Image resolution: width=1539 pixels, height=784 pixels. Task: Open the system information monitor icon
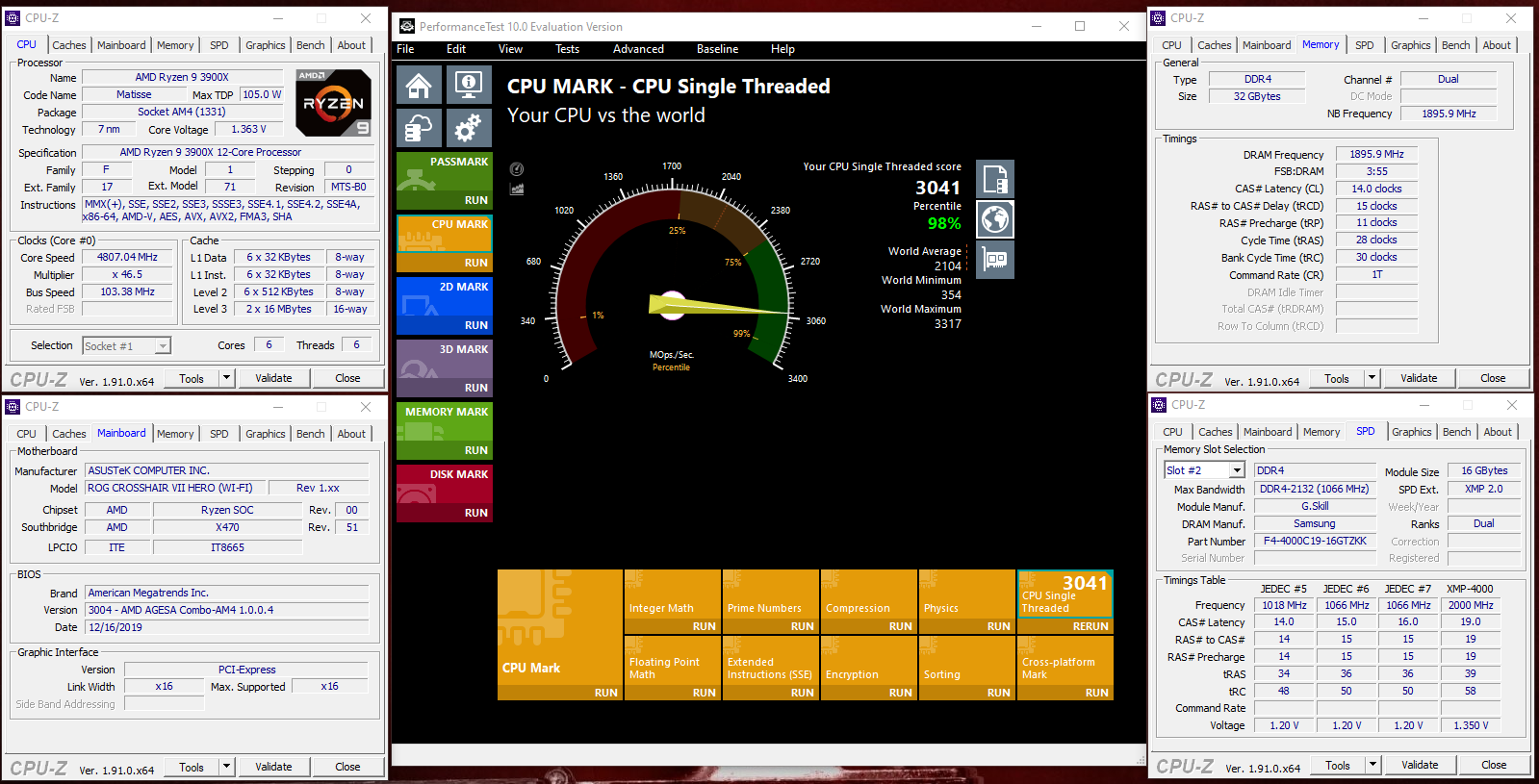tap(469, 86)
